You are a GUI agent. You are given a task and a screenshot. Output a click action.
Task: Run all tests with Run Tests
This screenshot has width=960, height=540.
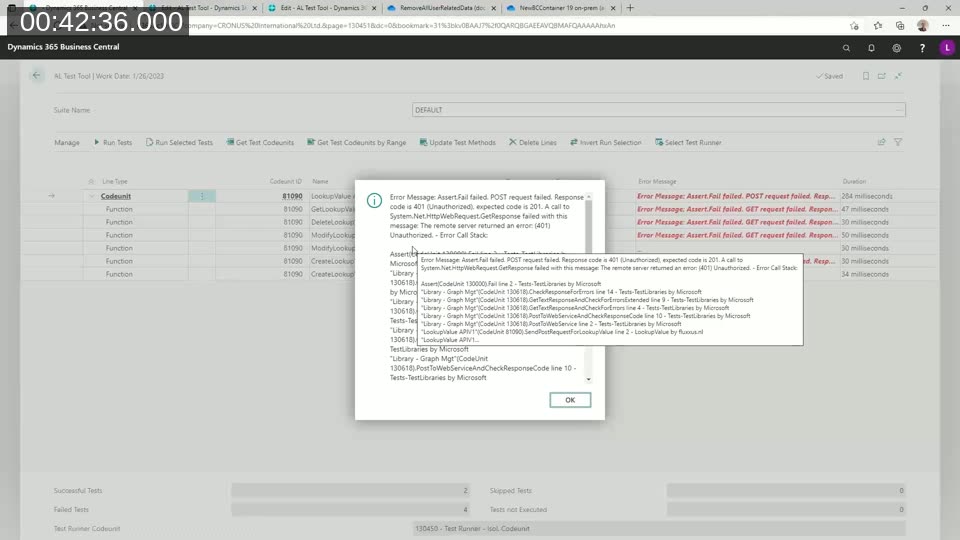pyautogui.click(x=113, y=143)
